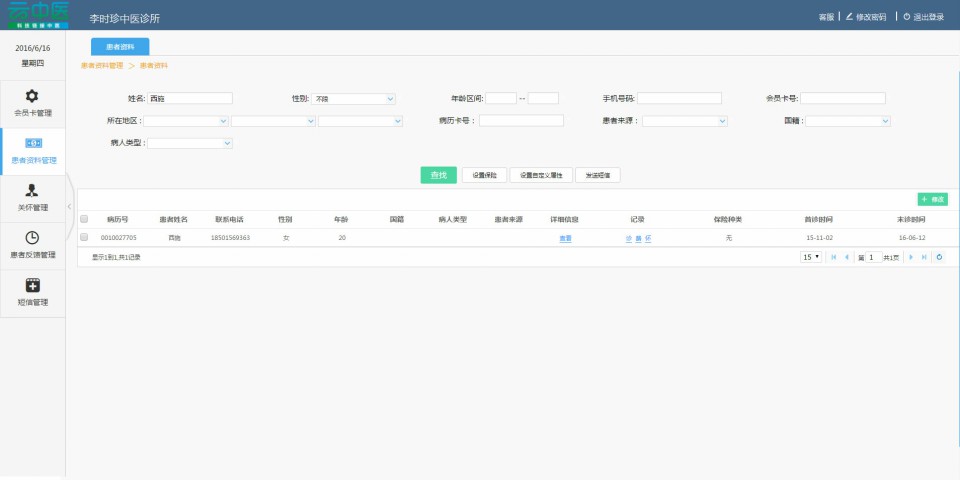Open the 病人类型 dropdown
Screen dimensions: 960x480
pyautogui.click(x=190, y=143)
